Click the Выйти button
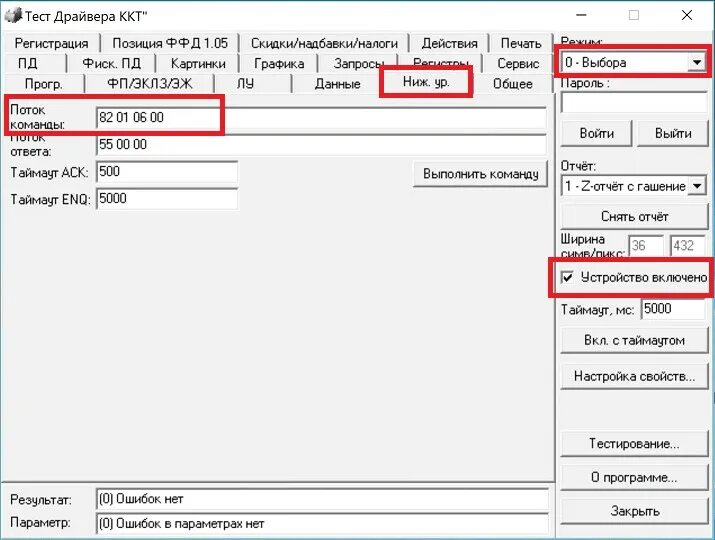This screenshot has width=715, height=540. click(x=673, y=133)
